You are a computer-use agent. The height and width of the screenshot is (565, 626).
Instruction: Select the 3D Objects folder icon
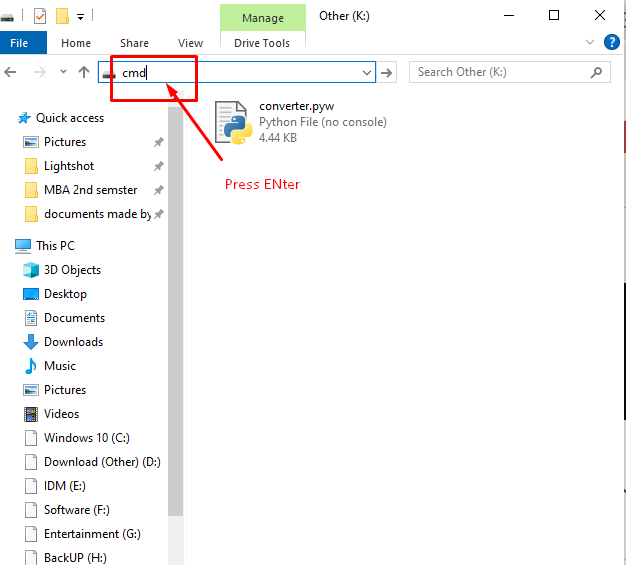point(30,270)
